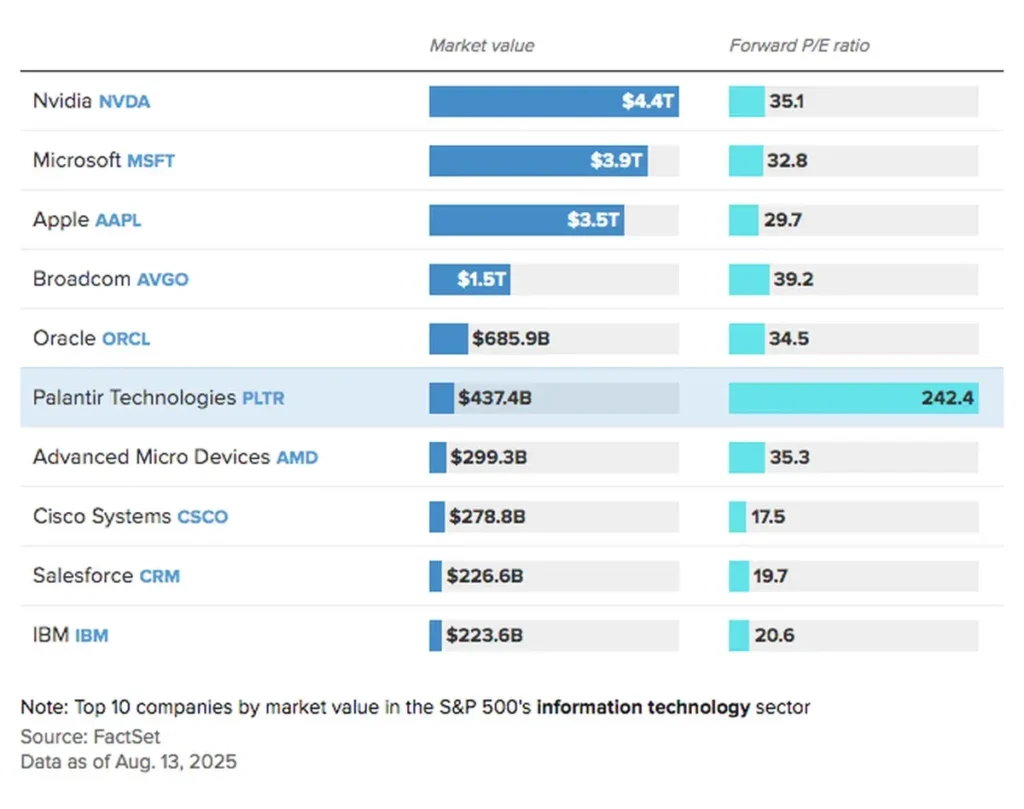Click the CRM ticker link
Image resolution: width=1024 pixels, height=809 pixels.
[160, 576]
